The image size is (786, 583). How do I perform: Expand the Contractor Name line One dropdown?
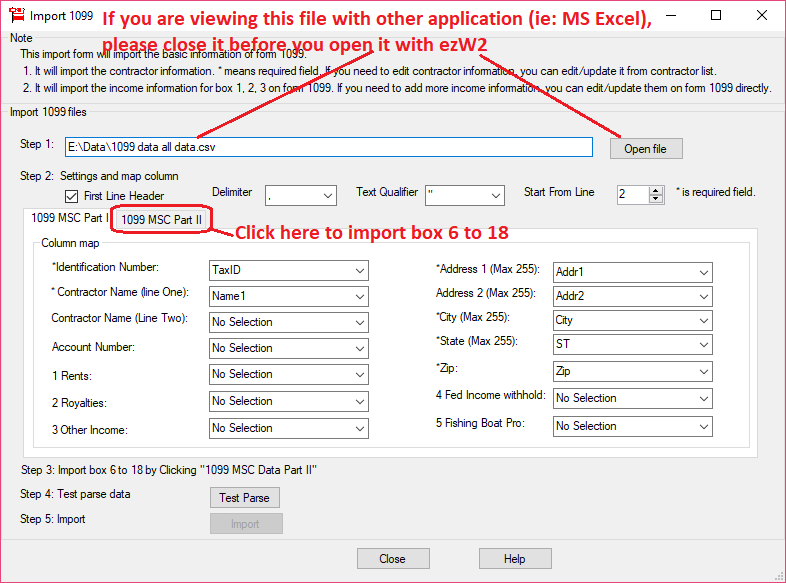pos(289,296)
